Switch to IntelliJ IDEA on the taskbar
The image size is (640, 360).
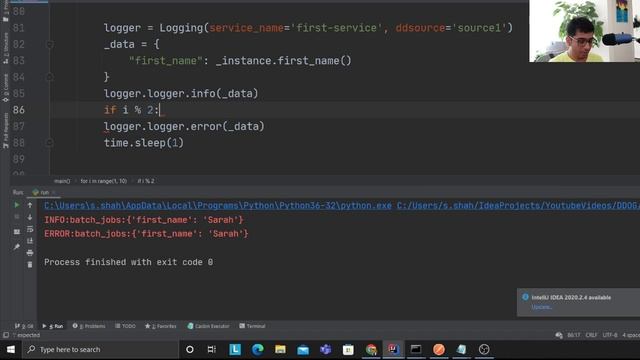393,349
